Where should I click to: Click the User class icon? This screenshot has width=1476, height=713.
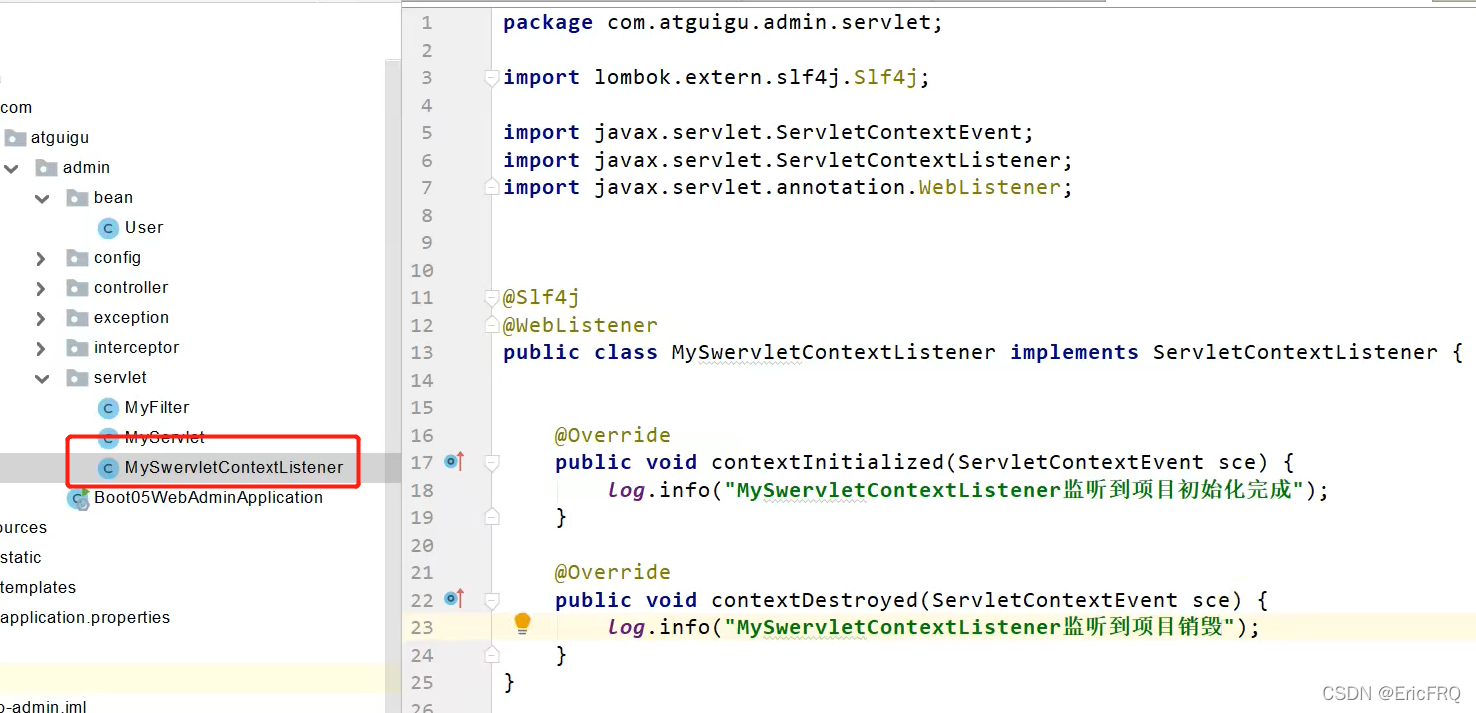pyautogui.click(x=108, y=228)
